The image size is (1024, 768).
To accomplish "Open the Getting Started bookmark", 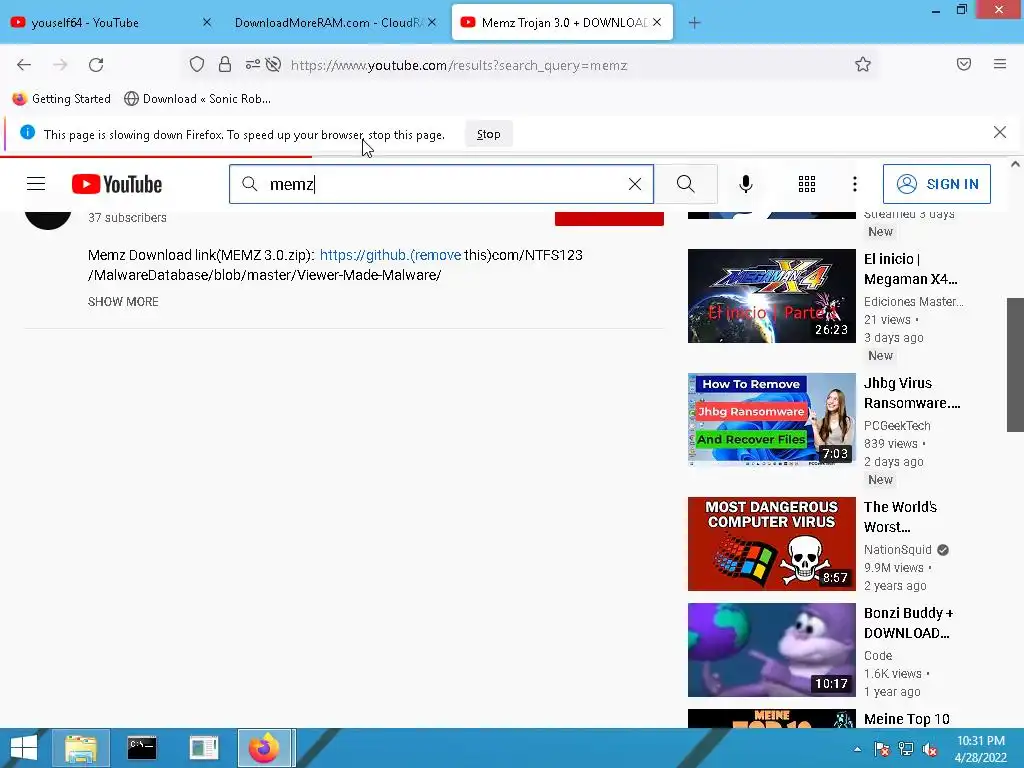I will (61, 99).
